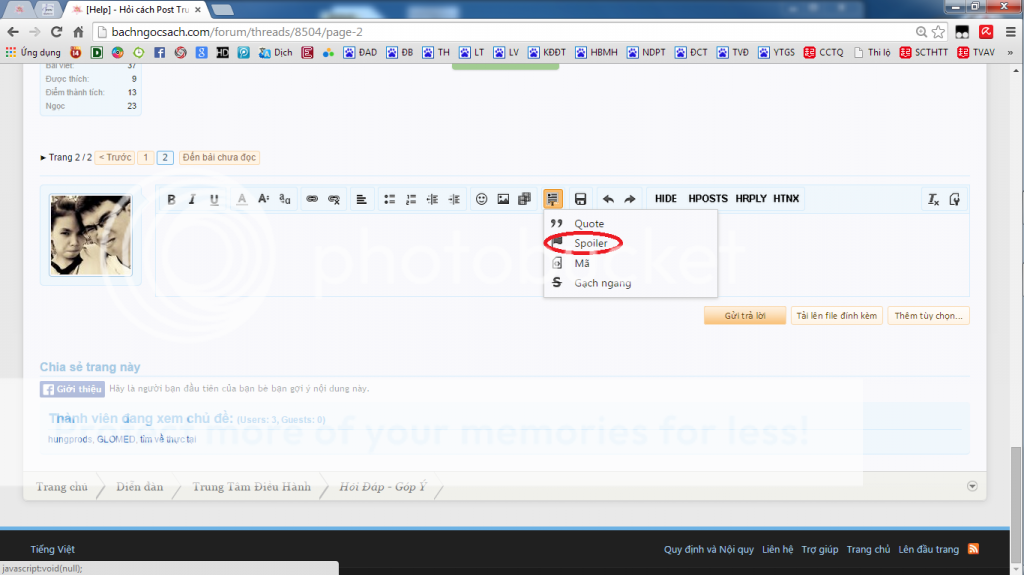Toggle italic text formatting
Image resolution: width=1024 pixels, height=575 pixels.
[x=192, y=199]
